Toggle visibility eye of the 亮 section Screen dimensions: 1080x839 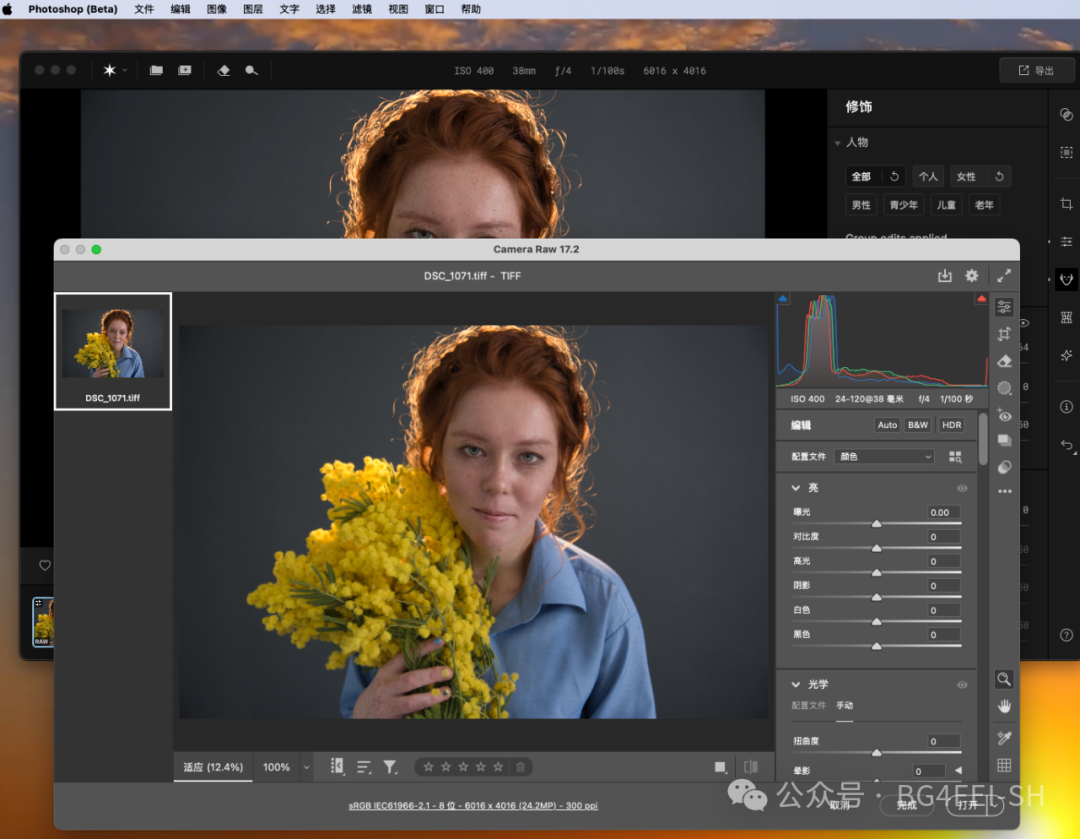pyautogui.click(x=962, y=488)
